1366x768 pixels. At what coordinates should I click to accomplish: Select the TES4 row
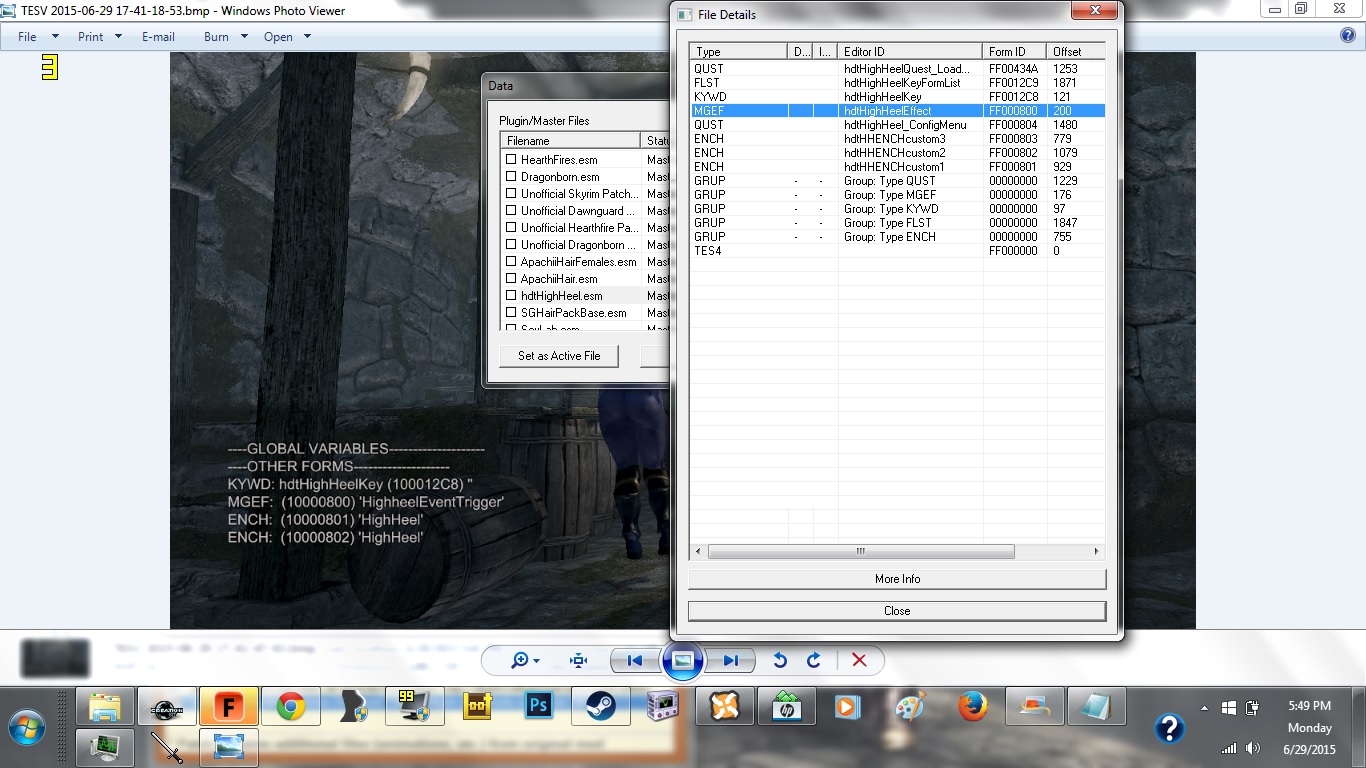tap(897, 251)
